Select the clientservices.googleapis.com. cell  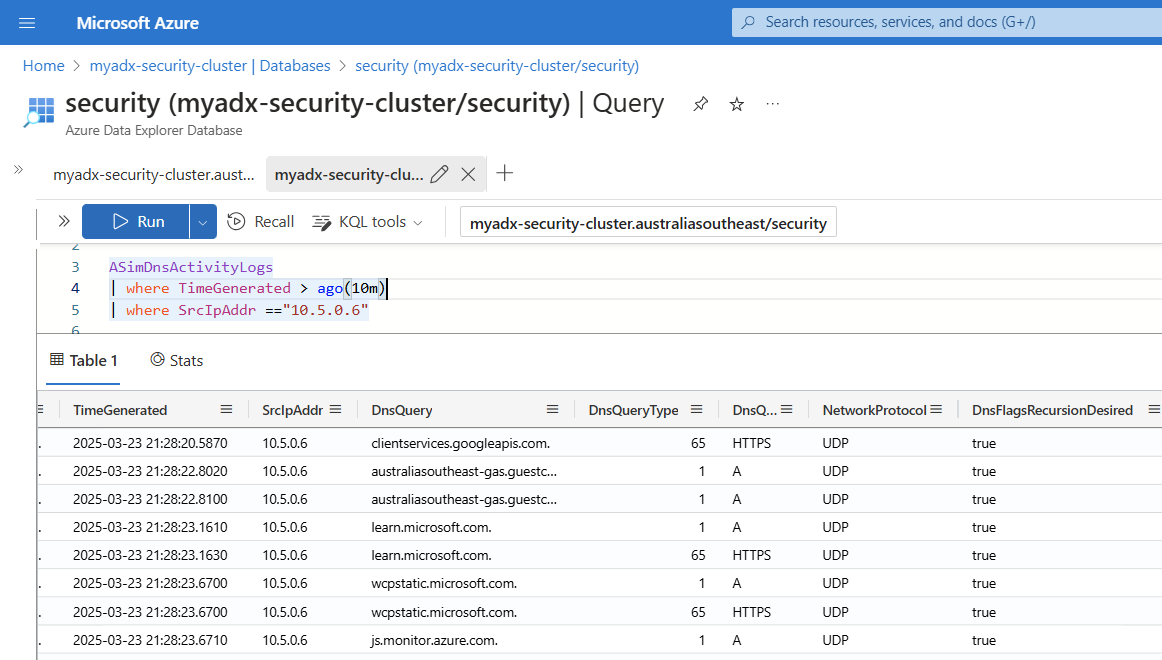click(460, 444)
